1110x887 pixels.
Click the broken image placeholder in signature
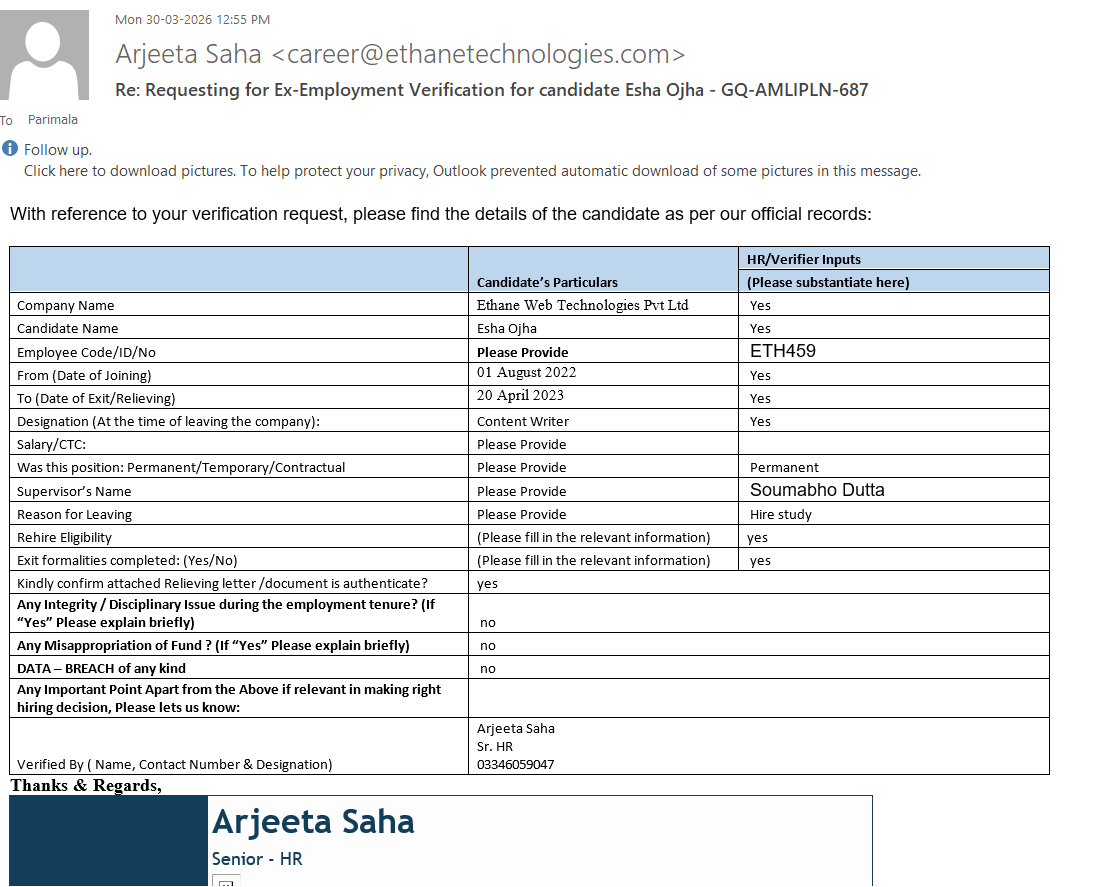click(226, 881)
